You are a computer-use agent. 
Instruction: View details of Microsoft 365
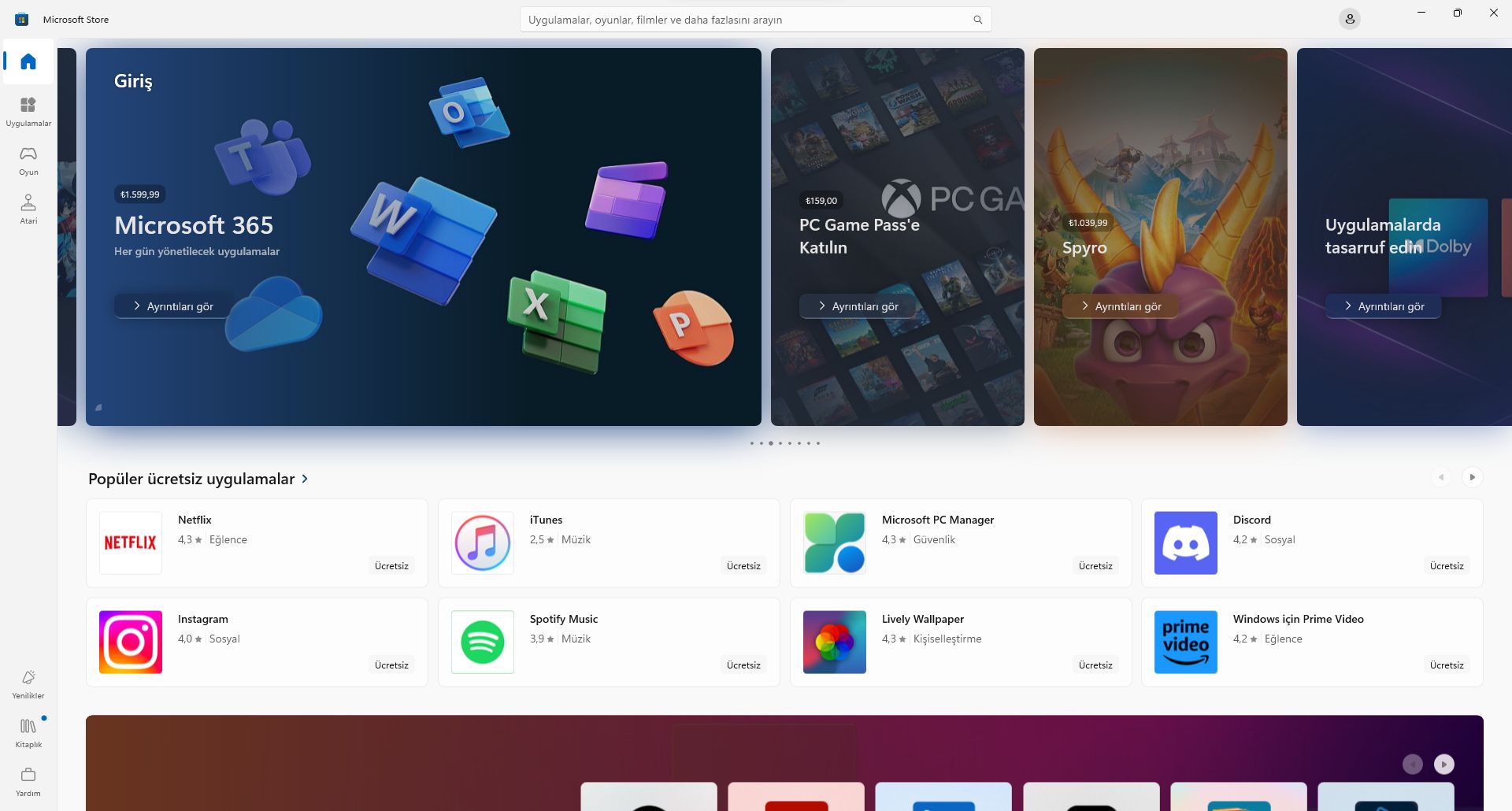(x=173, y=306)
